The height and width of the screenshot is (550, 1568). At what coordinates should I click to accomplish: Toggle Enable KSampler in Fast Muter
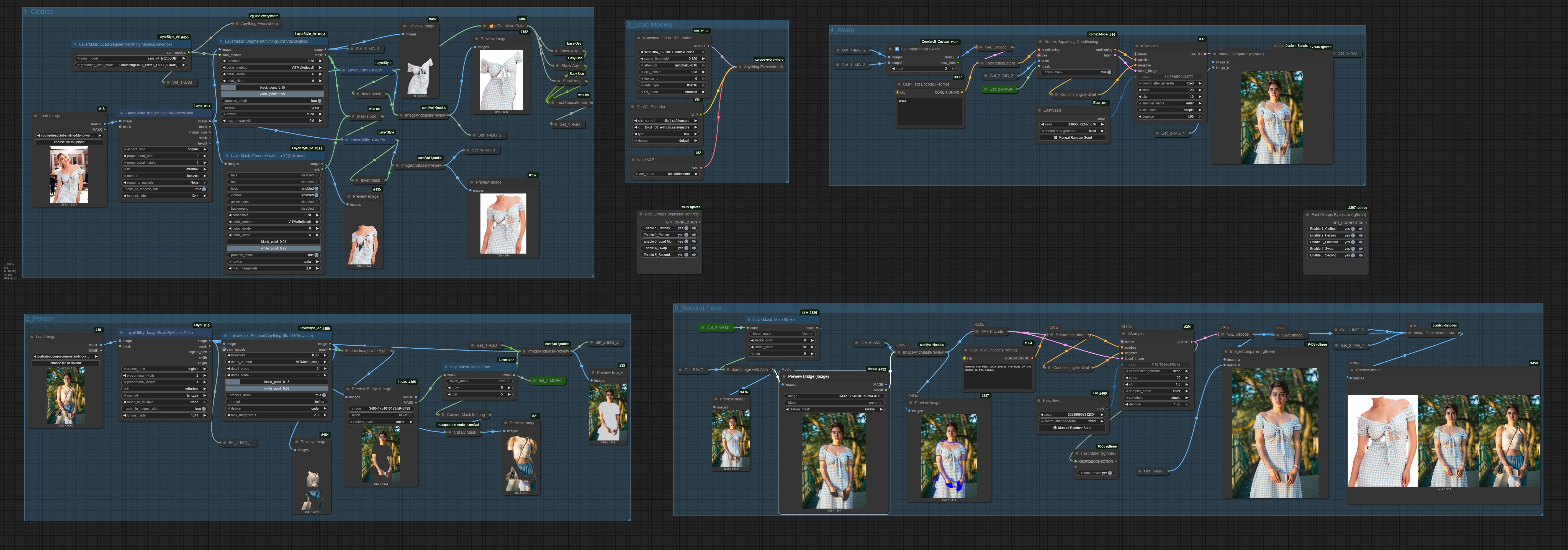1096,473
